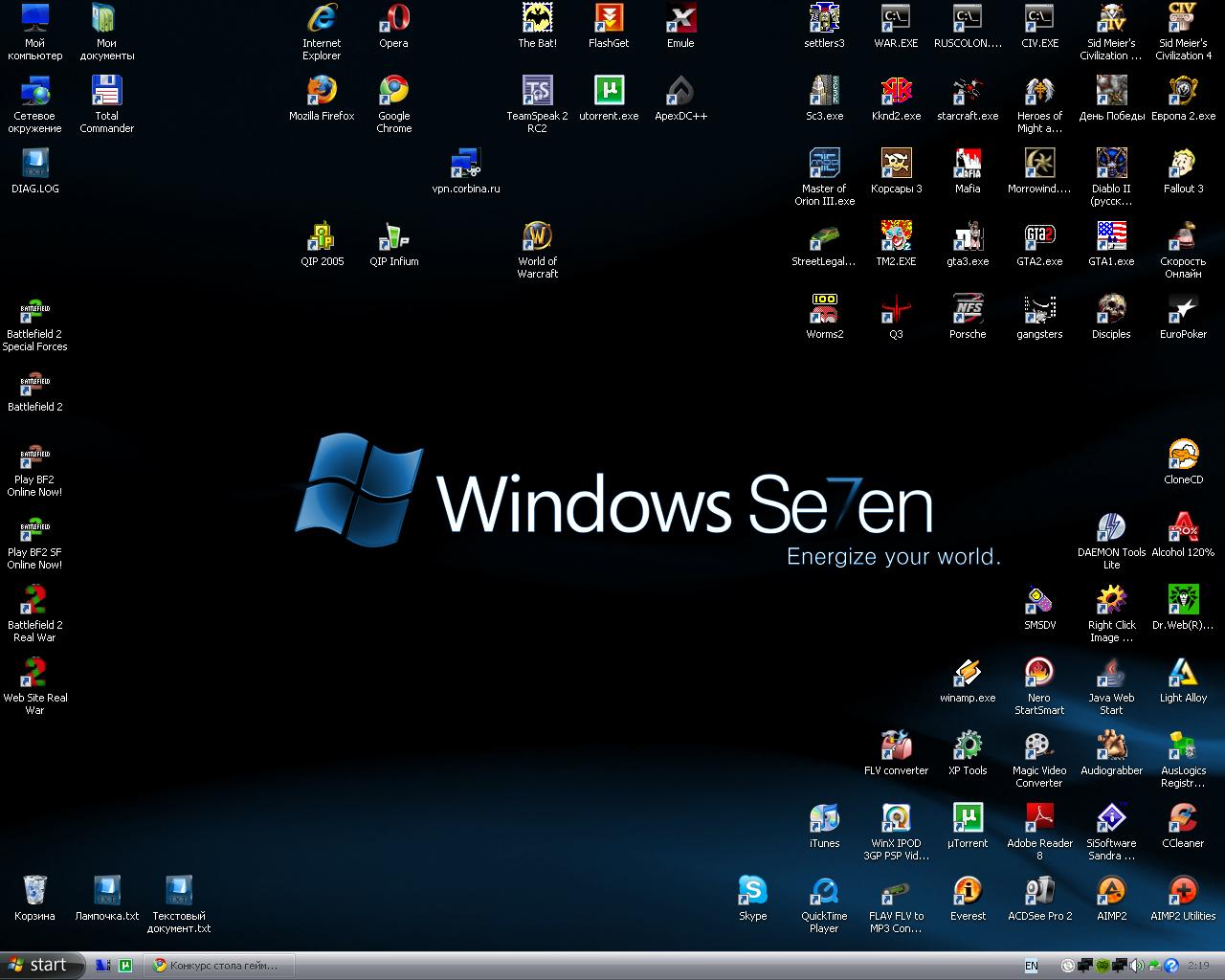The width and height of the screenshot is (1225, 980).
Task: Launch uTorrent from the quick launch bar
Action: (125, 966)
